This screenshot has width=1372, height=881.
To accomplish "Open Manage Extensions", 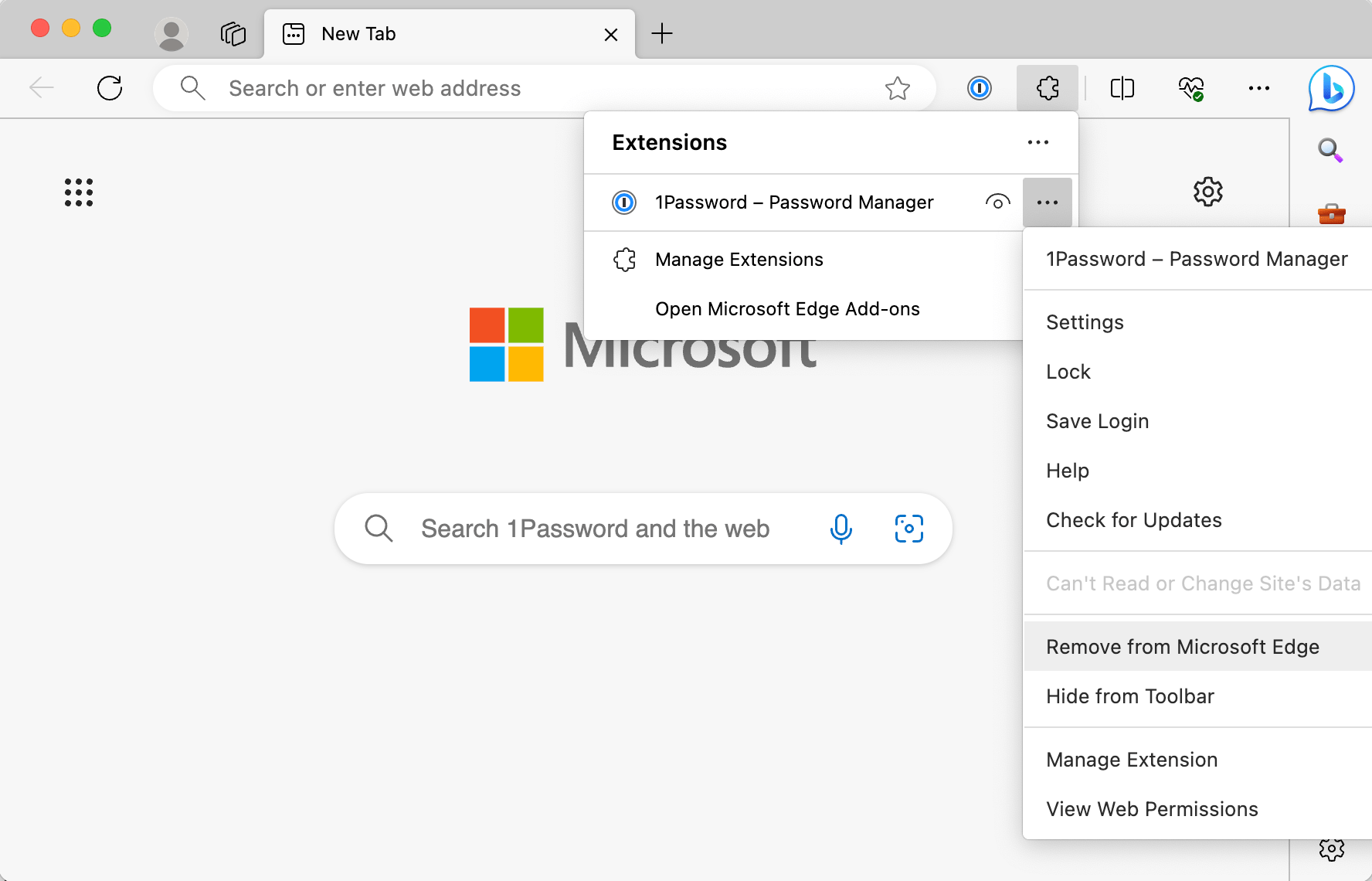I will click(803, 260).
